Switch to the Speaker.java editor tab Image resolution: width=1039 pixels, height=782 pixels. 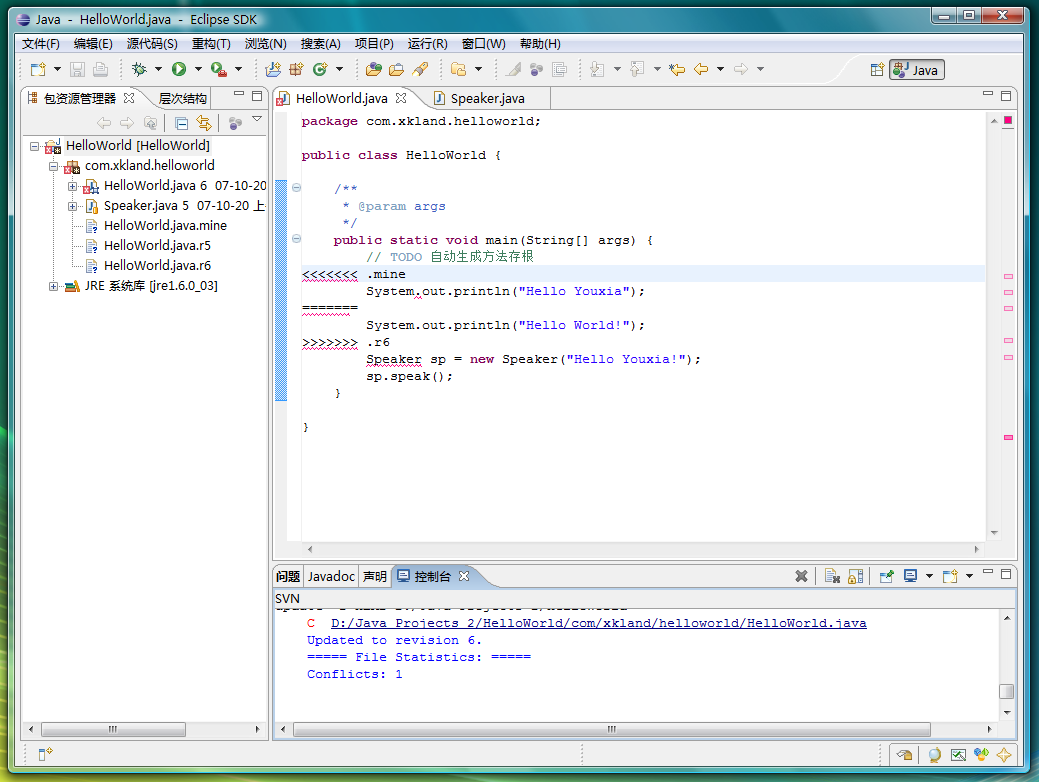click(x=488, y=99)
